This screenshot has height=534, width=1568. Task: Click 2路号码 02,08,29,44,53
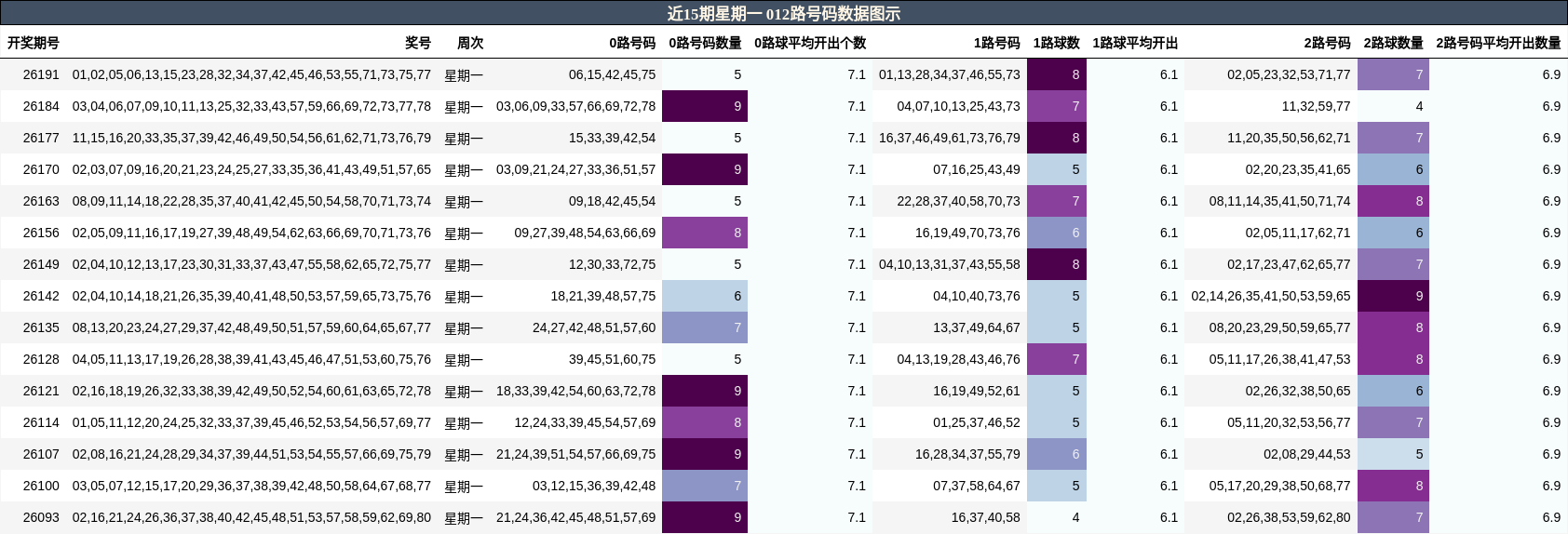point(1307,454)
